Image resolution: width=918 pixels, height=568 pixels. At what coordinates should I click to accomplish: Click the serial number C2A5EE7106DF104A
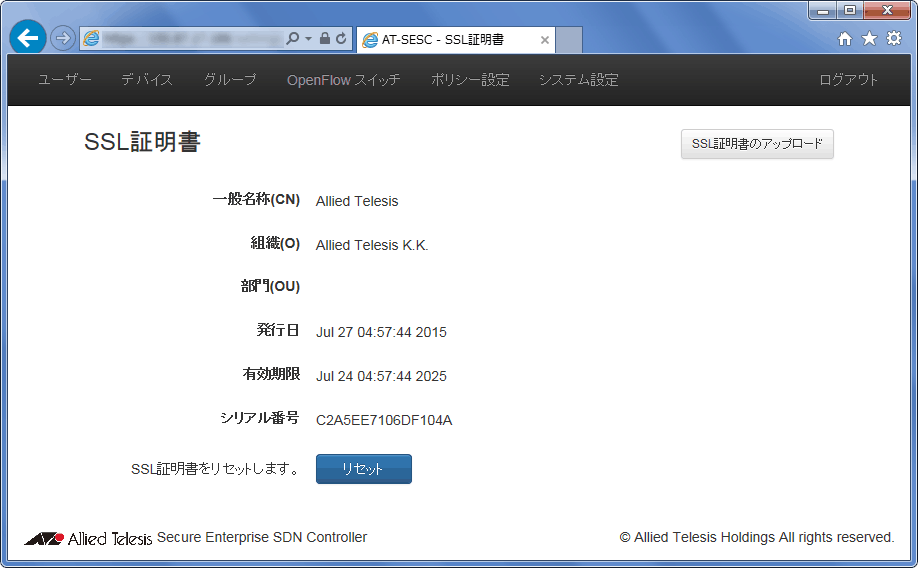click(384, 420)
